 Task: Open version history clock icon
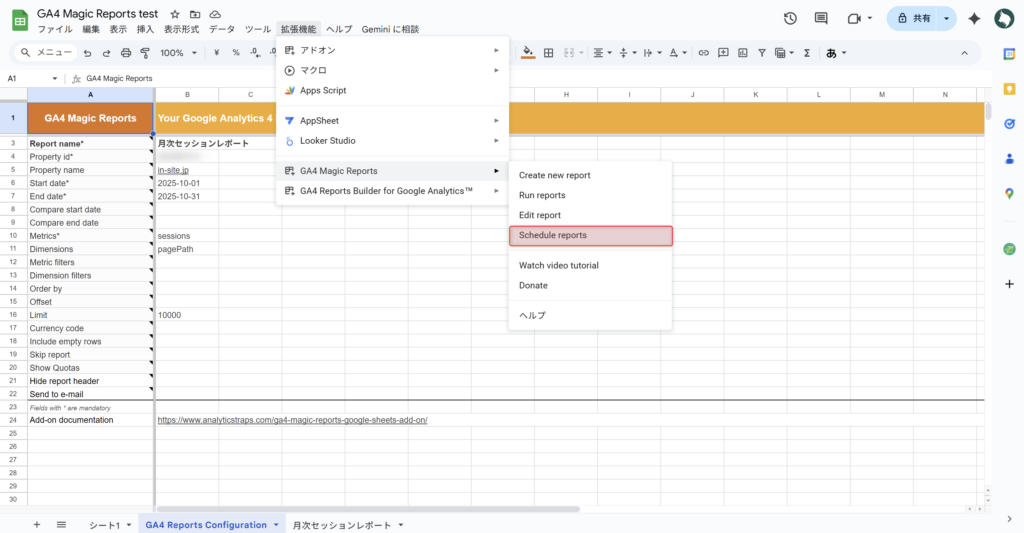[x=790, y=19]
